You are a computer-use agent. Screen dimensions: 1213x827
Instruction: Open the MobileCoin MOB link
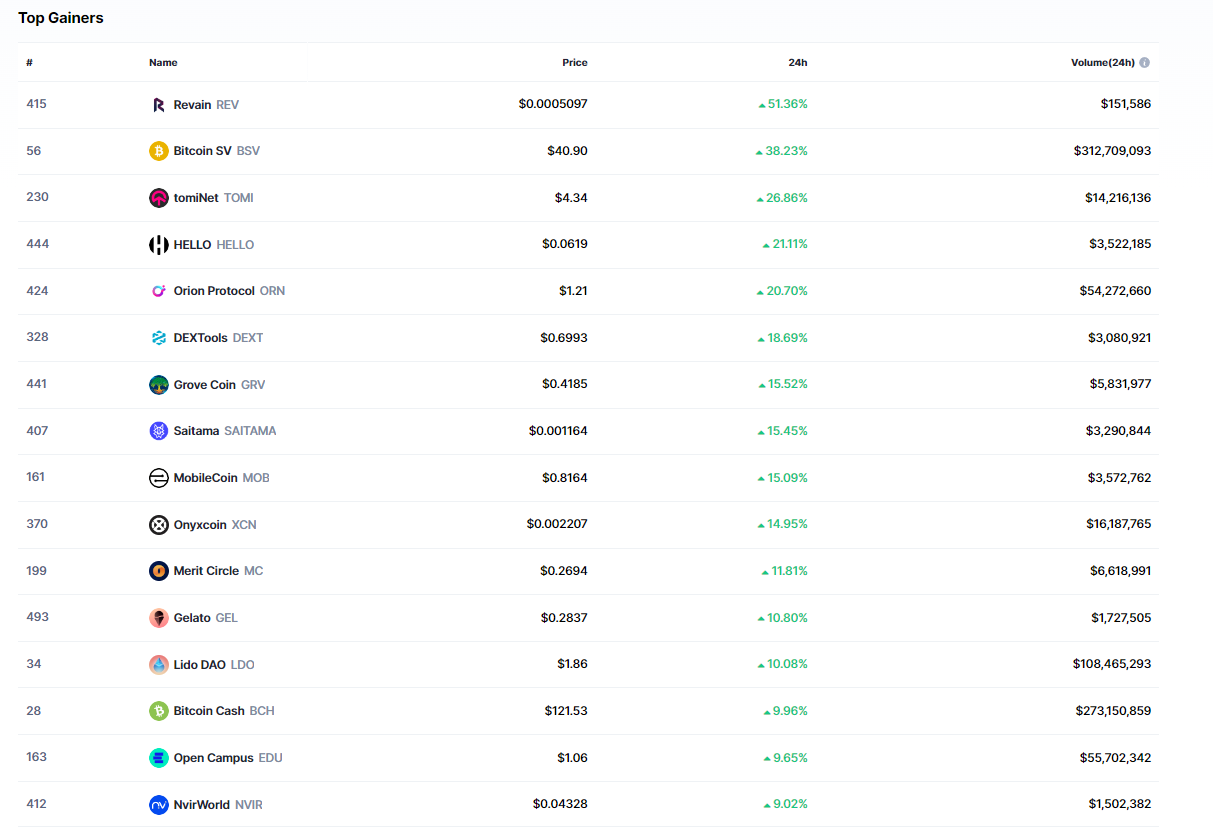tap(210, 478)
